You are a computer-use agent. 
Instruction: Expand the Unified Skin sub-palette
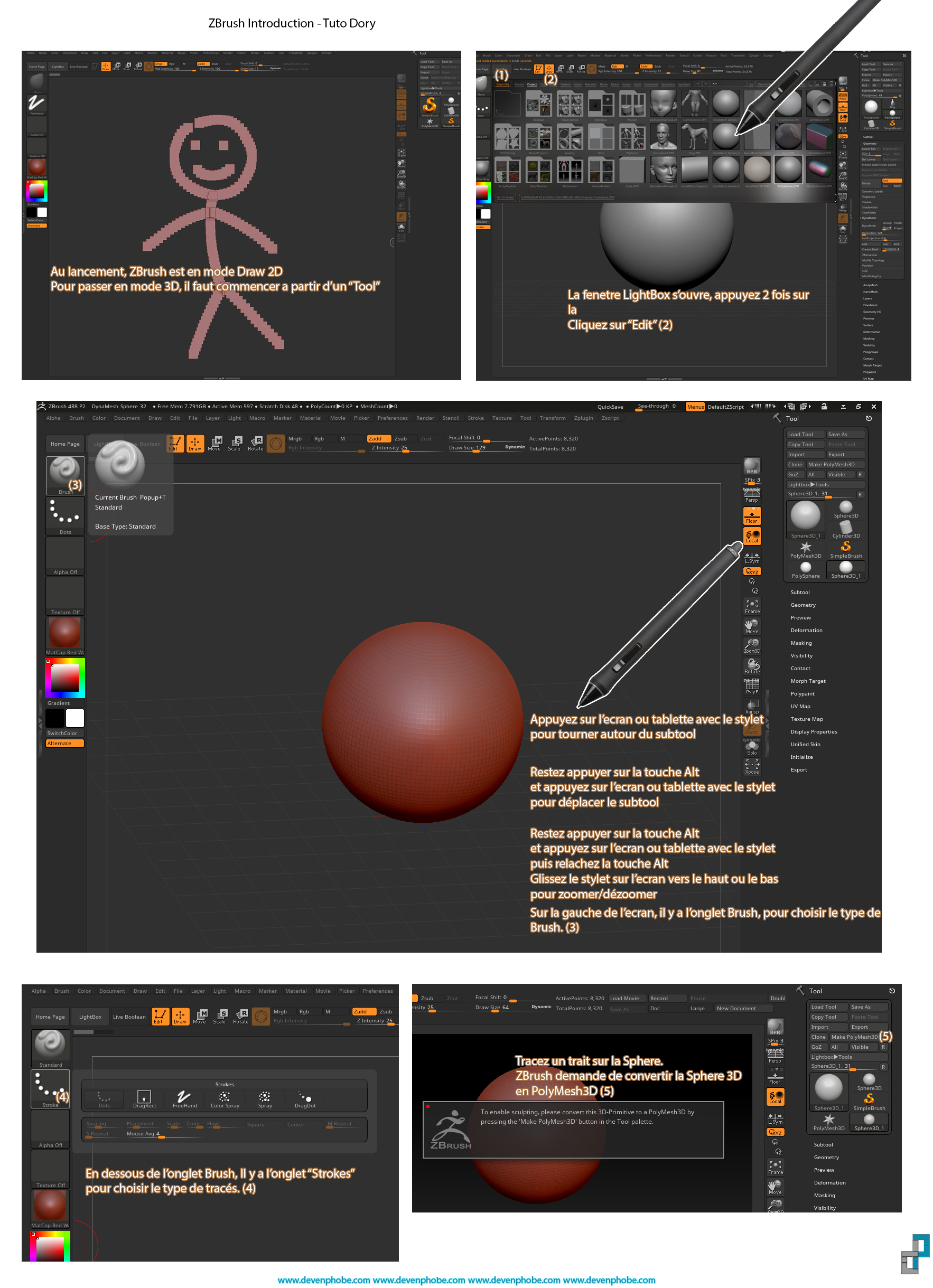point(805,744)
